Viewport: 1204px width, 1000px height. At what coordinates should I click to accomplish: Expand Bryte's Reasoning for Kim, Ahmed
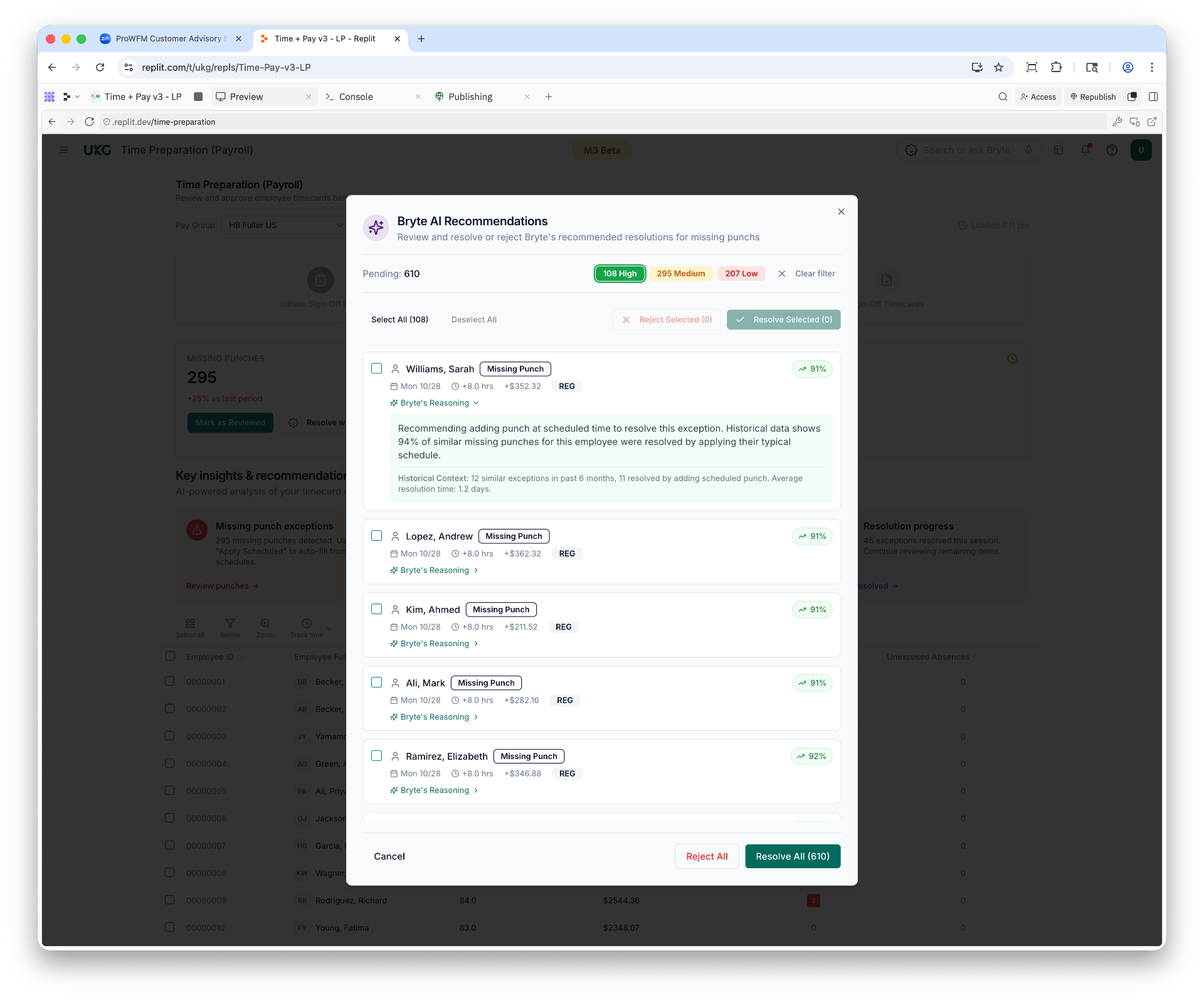pyautogui.click(x=435, y=644)
